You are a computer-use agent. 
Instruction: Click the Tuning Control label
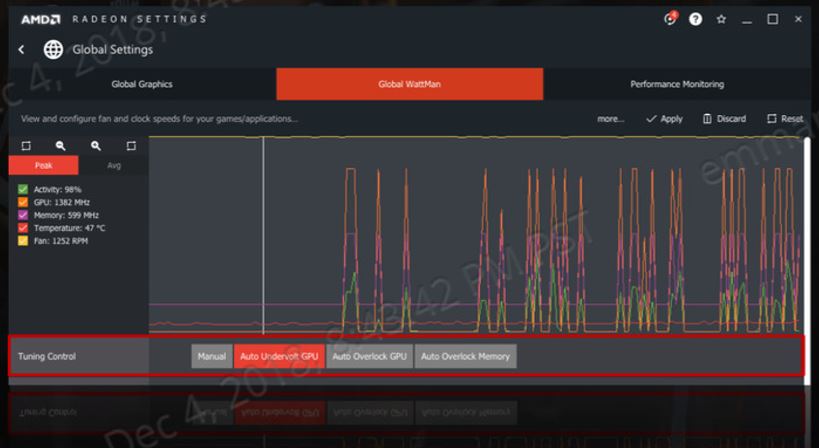tap(47, 356)
